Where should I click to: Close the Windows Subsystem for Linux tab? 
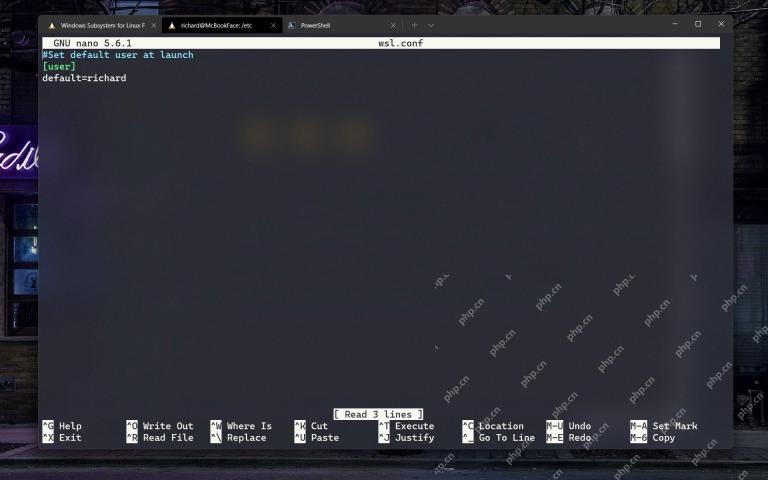pyautogui.click(x=153, y=25)
